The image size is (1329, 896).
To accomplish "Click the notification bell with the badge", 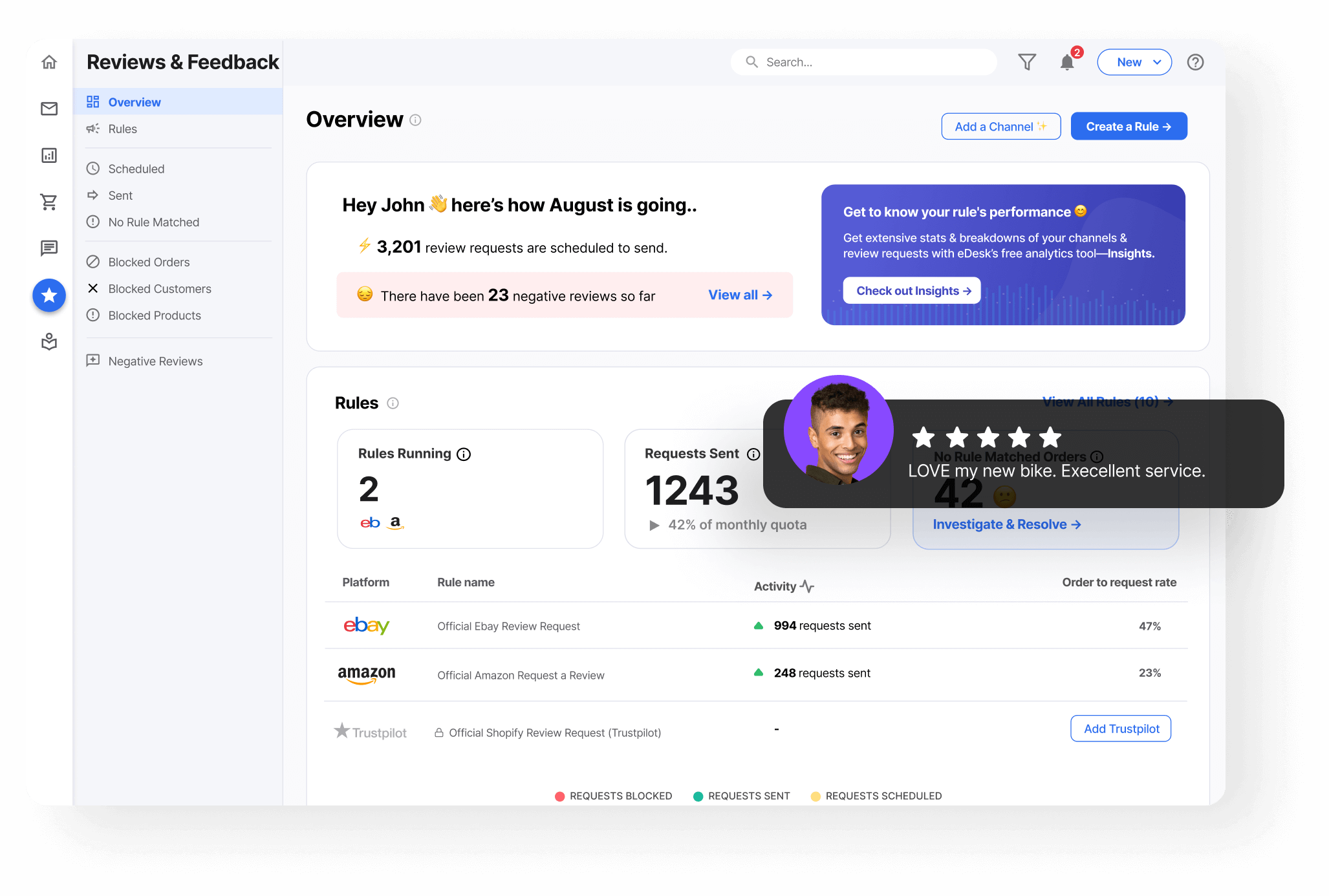I will [x=1066, y=62].
